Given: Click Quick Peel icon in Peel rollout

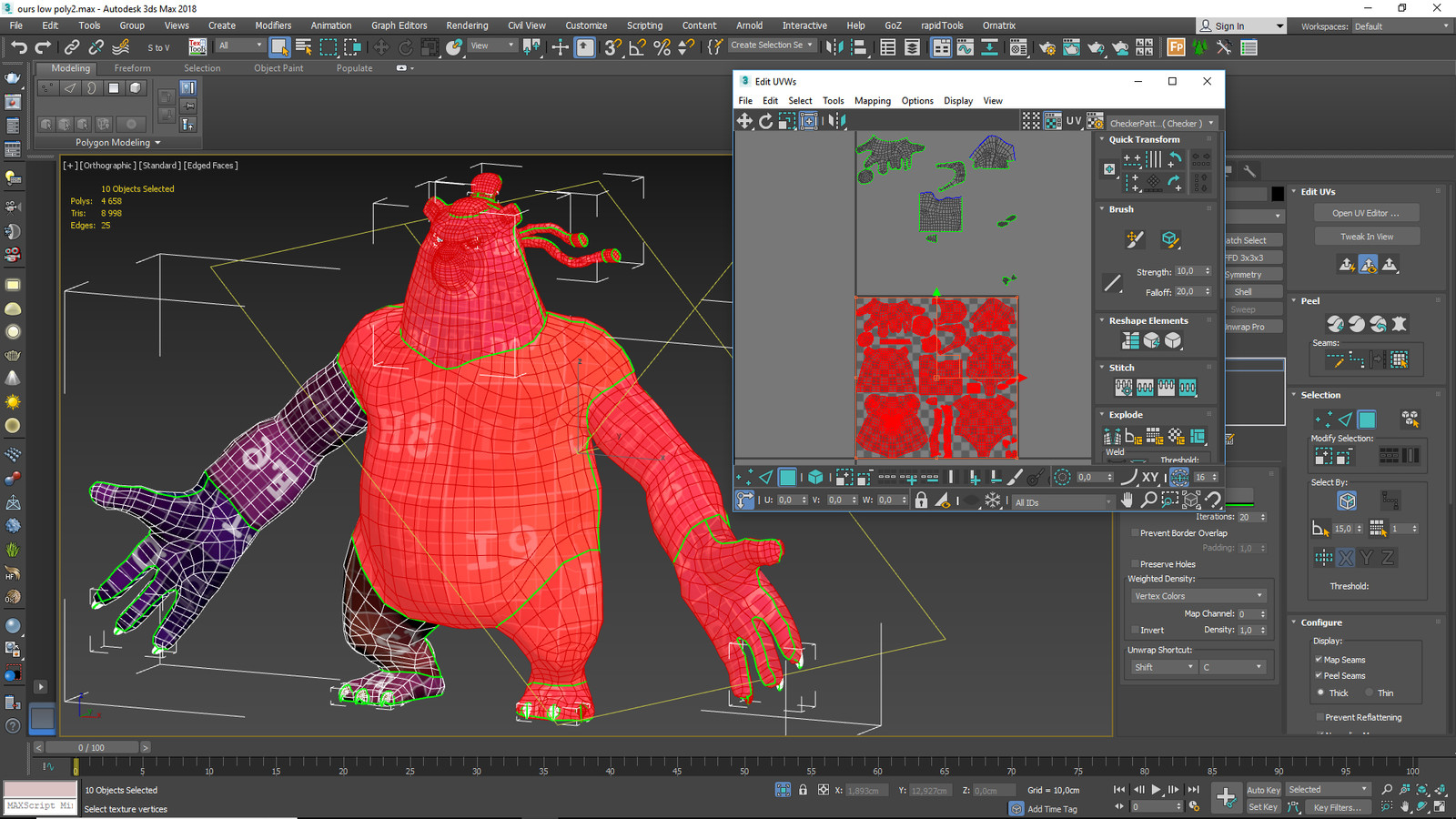Looking at the screenshot, I should (1335, 323).
